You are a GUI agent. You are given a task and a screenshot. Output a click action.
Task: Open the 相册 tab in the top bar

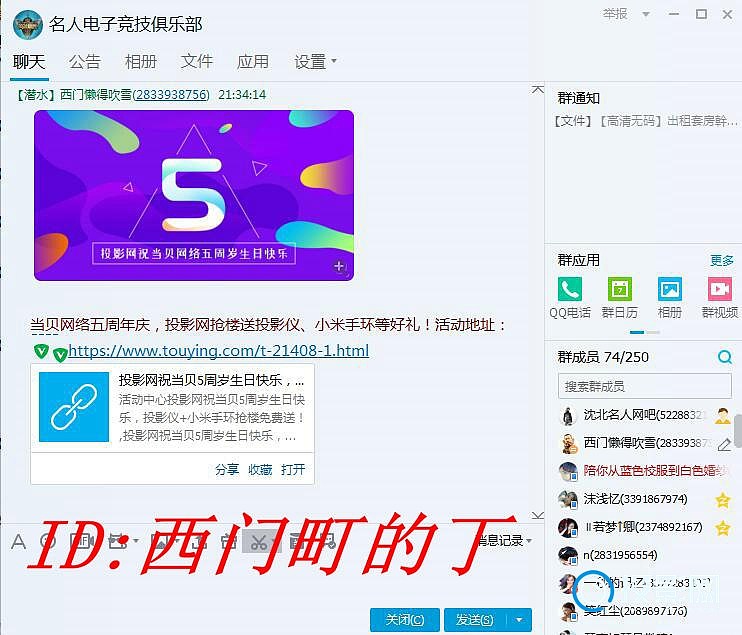141,62
